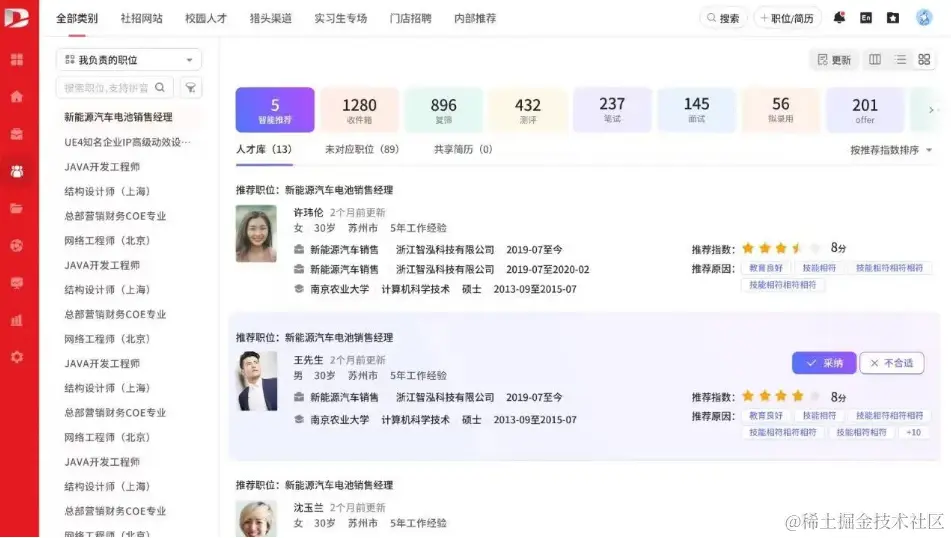Switch to card grid view icon
This screenshot has width=951, height=538.
click(924, 59)
